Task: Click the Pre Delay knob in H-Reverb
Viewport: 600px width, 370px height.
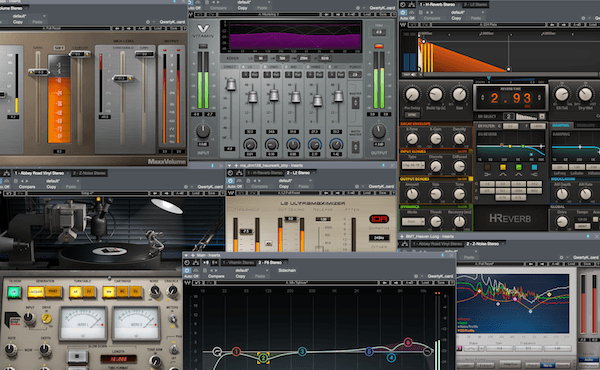Action: pos(412,94)
